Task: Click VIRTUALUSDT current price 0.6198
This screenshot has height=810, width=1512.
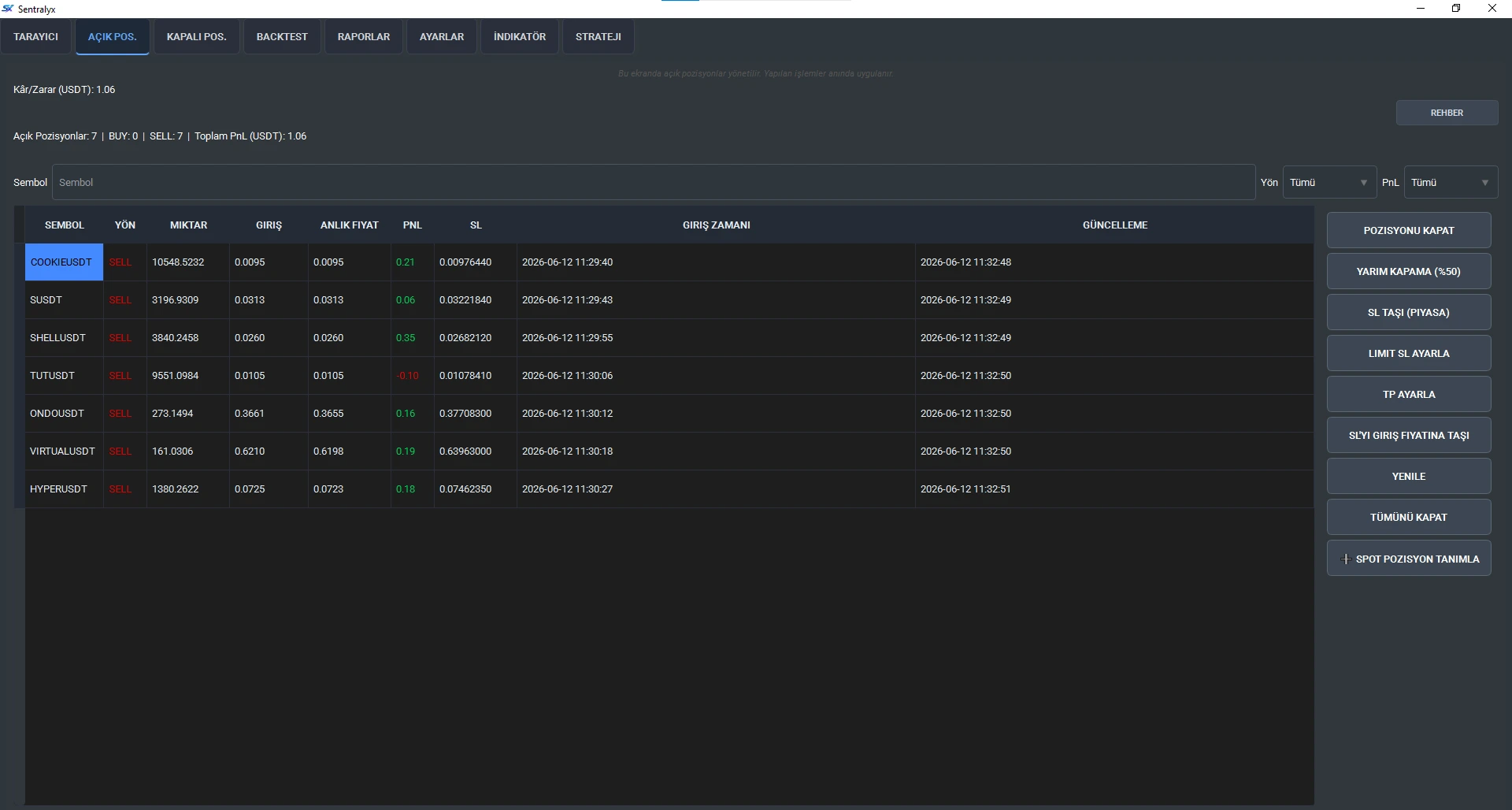Action: tap(328, 451)
